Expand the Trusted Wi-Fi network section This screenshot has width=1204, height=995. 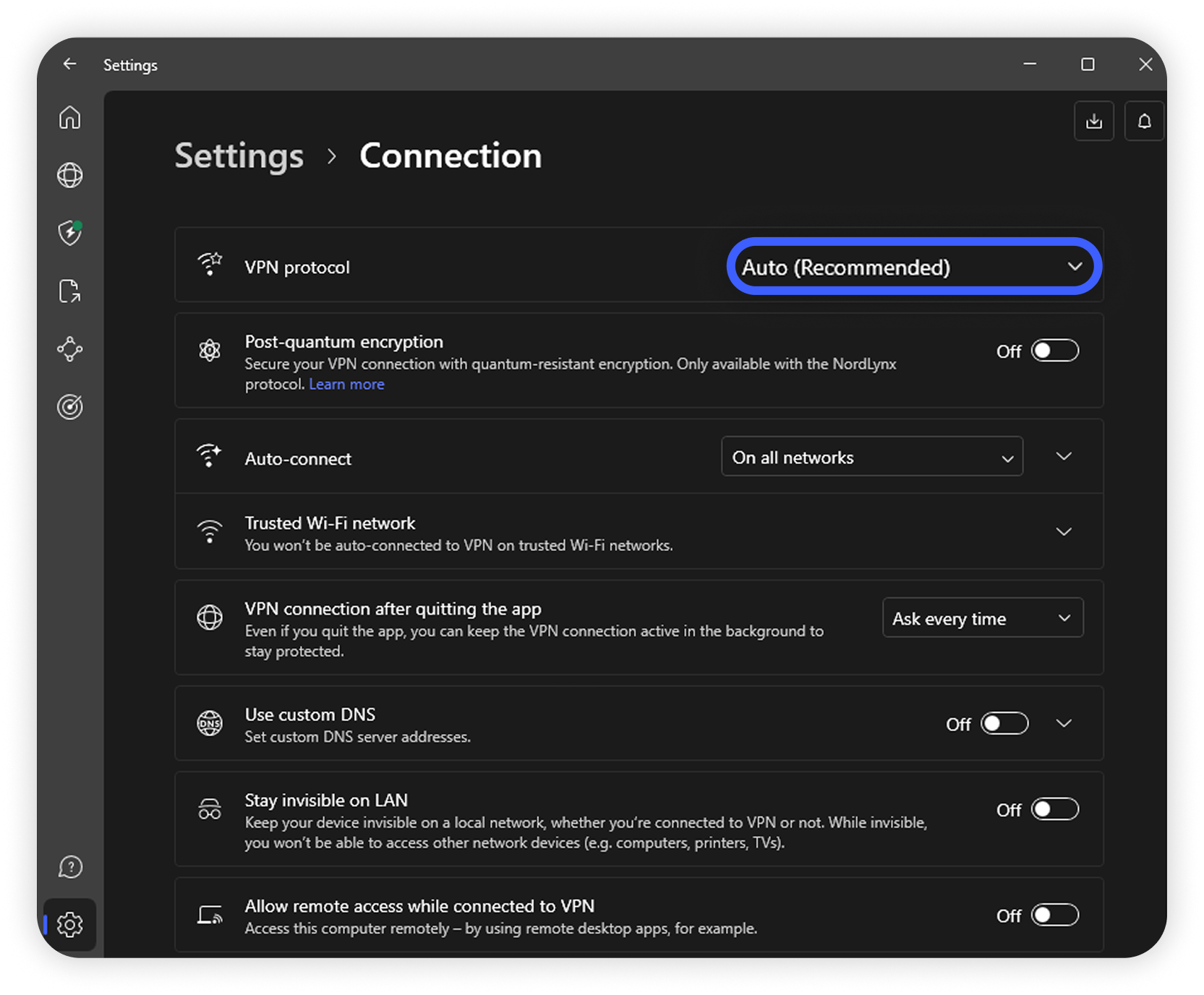click(x=1063, y=531)
